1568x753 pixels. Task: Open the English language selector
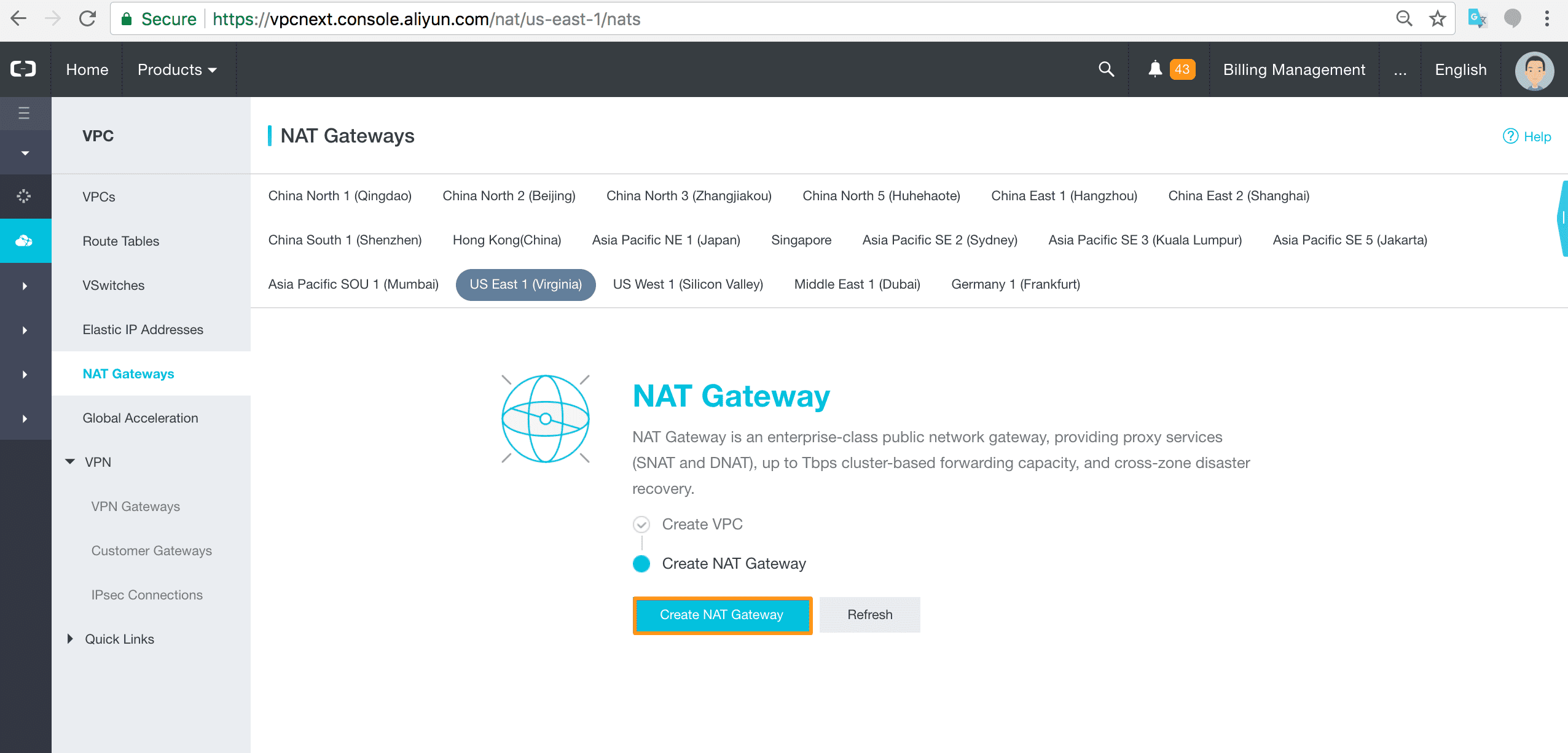(1460, 69)
